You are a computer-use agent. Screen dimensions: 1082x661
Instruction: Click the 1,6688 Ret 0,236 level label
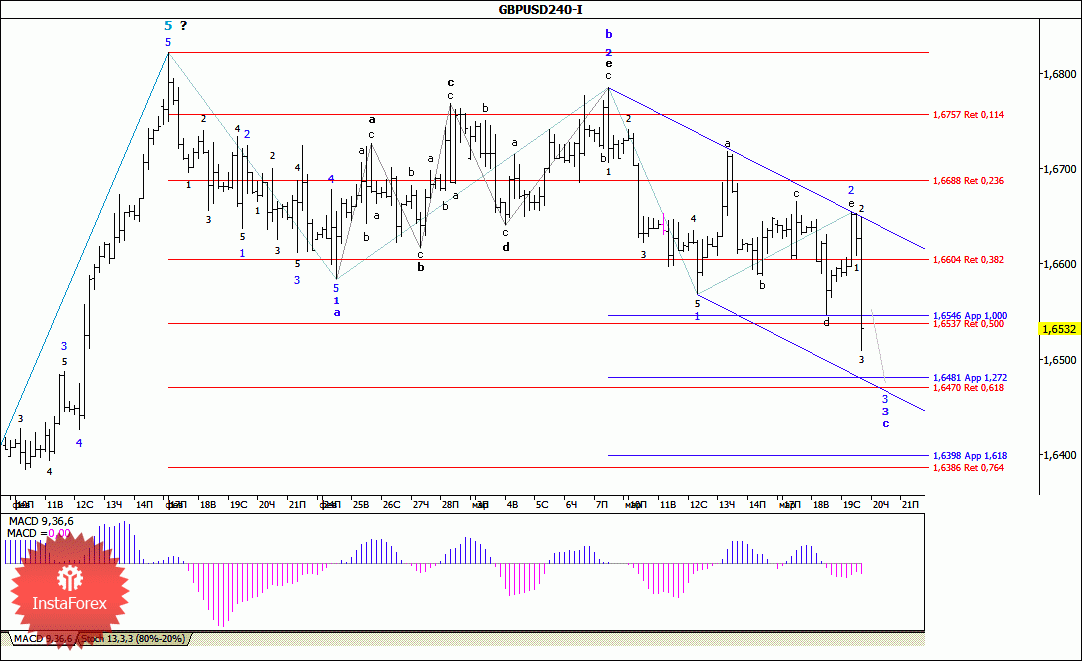[968, 181]
